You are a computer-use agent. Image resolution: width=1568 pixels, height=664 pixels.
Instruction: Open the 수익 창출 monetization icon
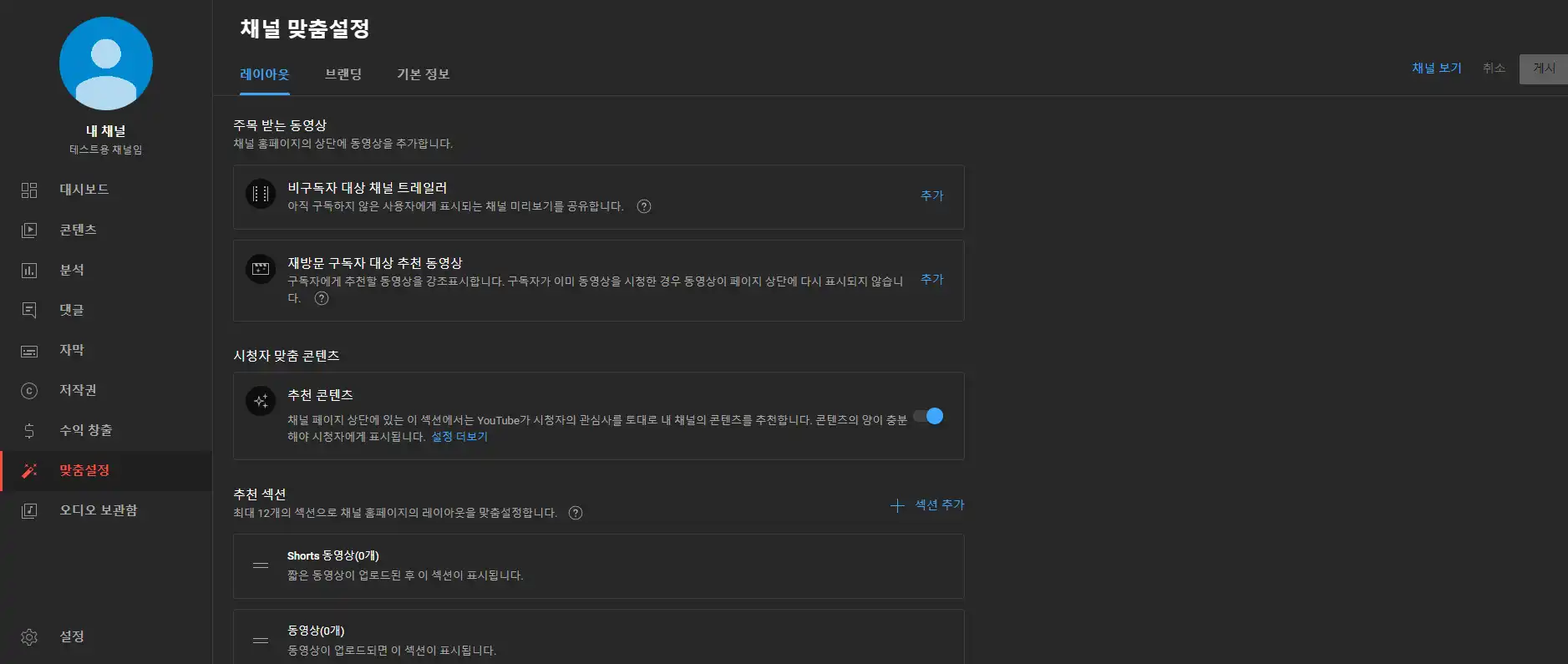click(29, 430)
